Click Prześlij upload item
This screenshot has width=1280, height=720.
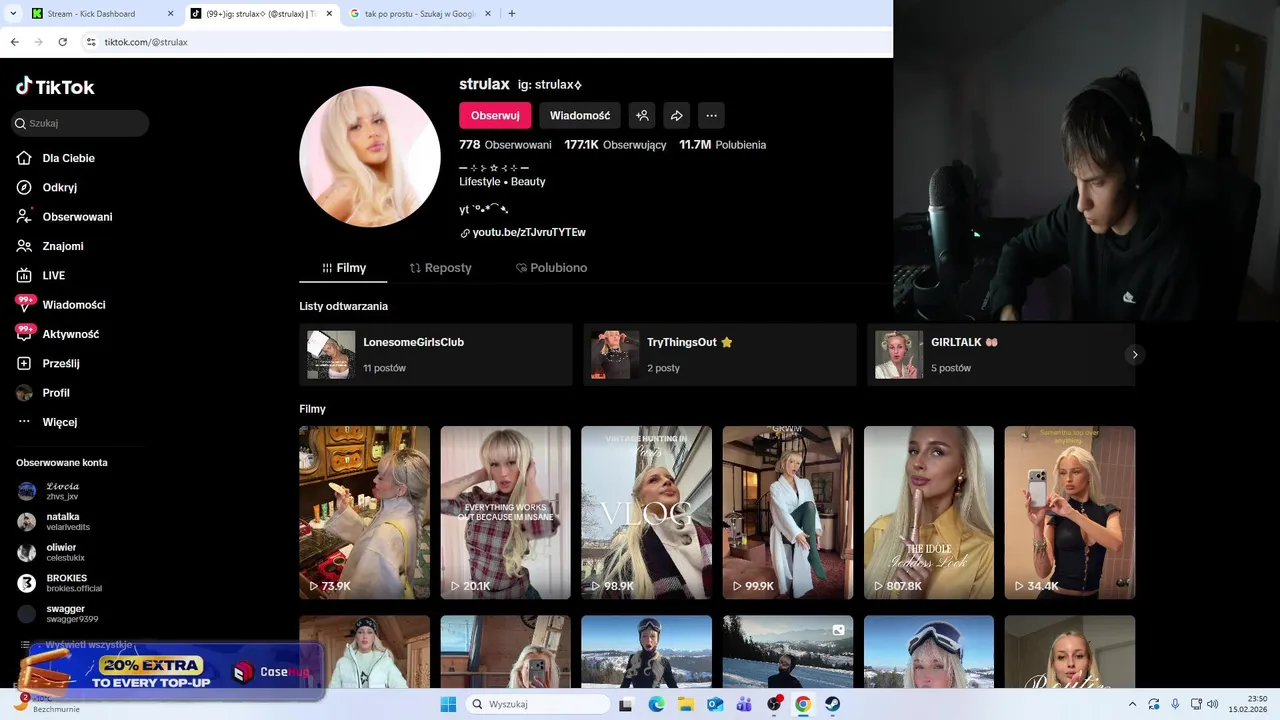click(60, 363)
